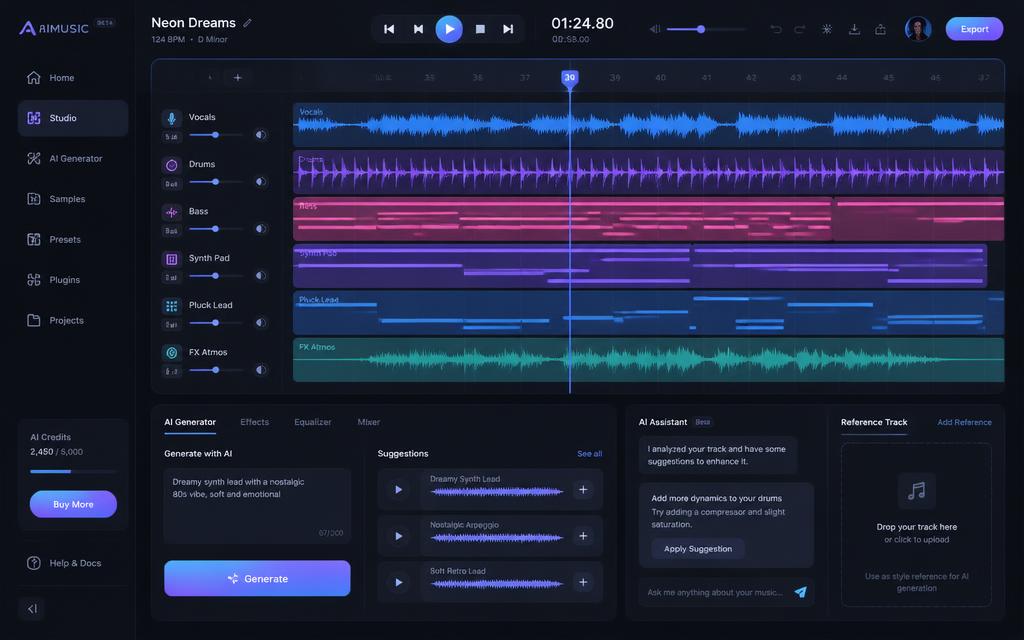The width and height of the screenshot is (1024, 640).
Task: Click the Pluck Lead track grid icon
Action: 171,306
